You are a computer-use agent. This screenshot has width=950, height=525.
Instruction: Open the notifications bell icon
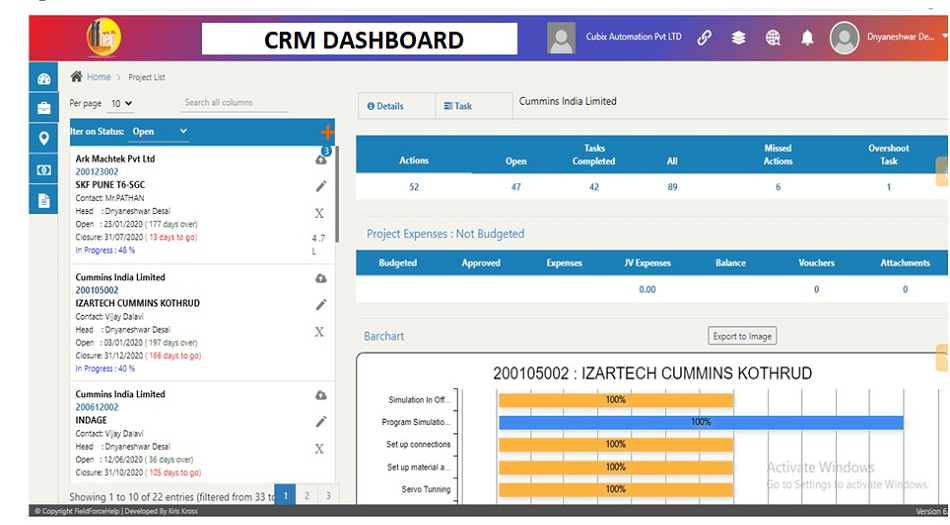tap(807, 38)
